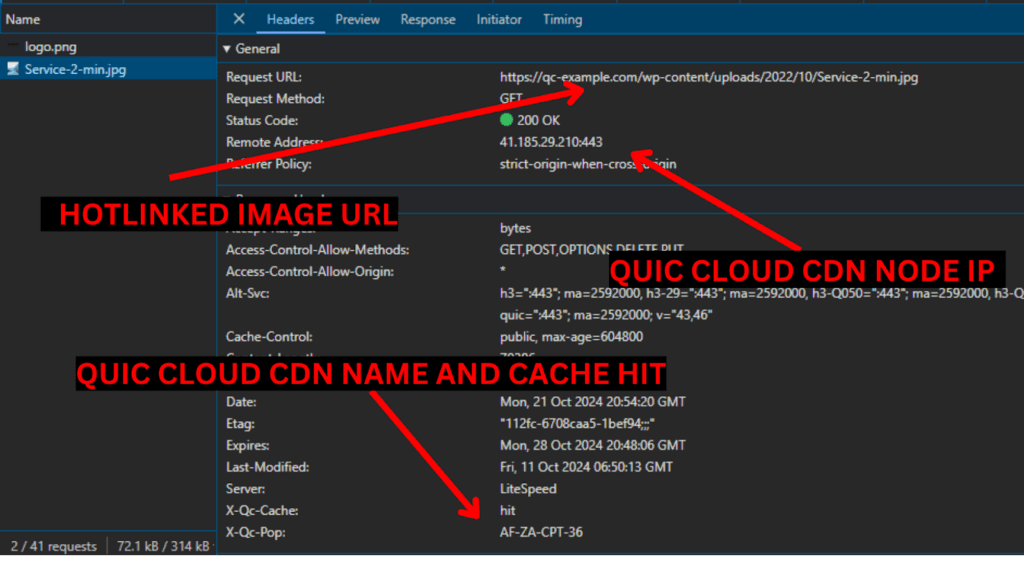Select the Initiator tab
1024x576 pixels.
point(498,19)
